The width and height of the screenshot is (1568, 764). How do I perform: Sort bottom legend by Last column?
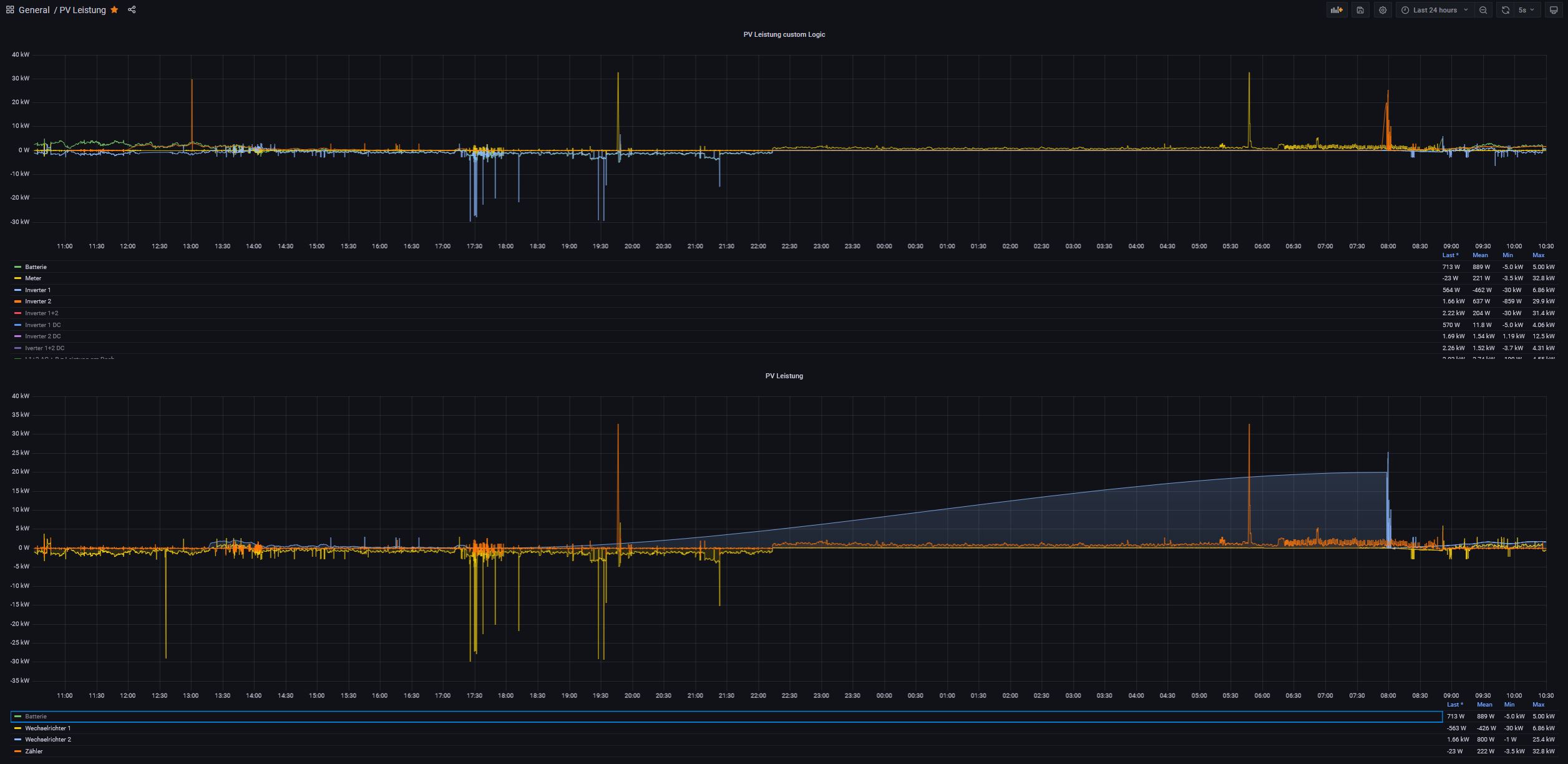[x=1454, y=705]
